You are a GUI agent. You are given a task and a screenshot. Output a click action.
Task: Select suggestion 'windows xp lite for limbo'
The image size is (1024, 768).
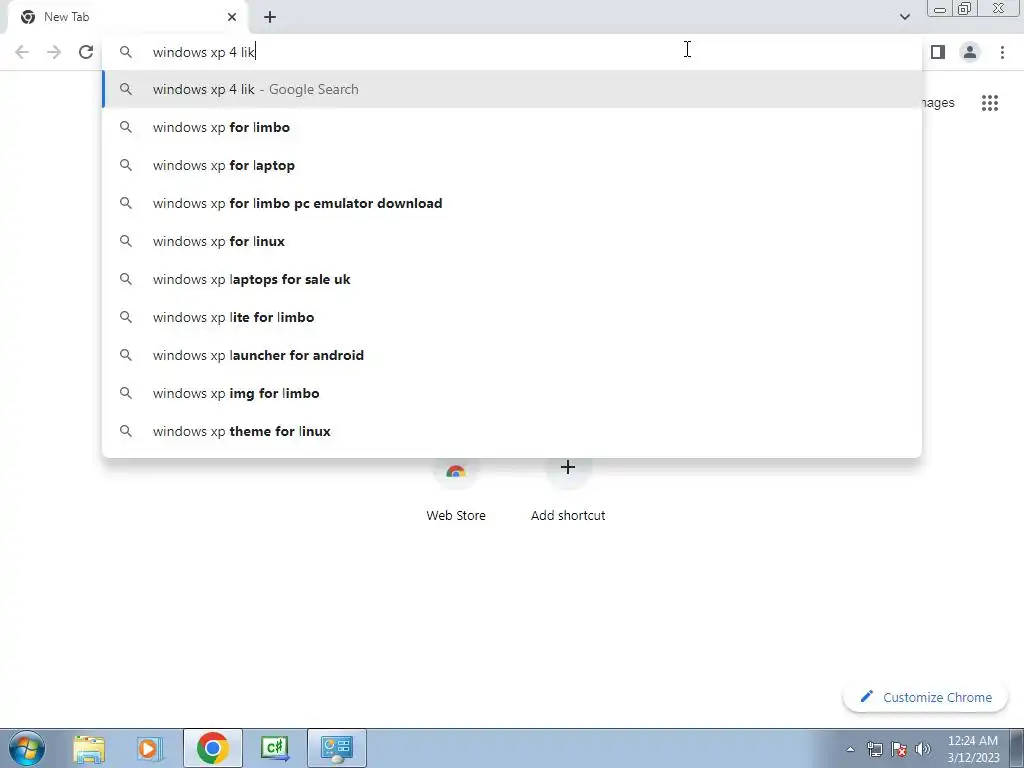pos(512,317)
